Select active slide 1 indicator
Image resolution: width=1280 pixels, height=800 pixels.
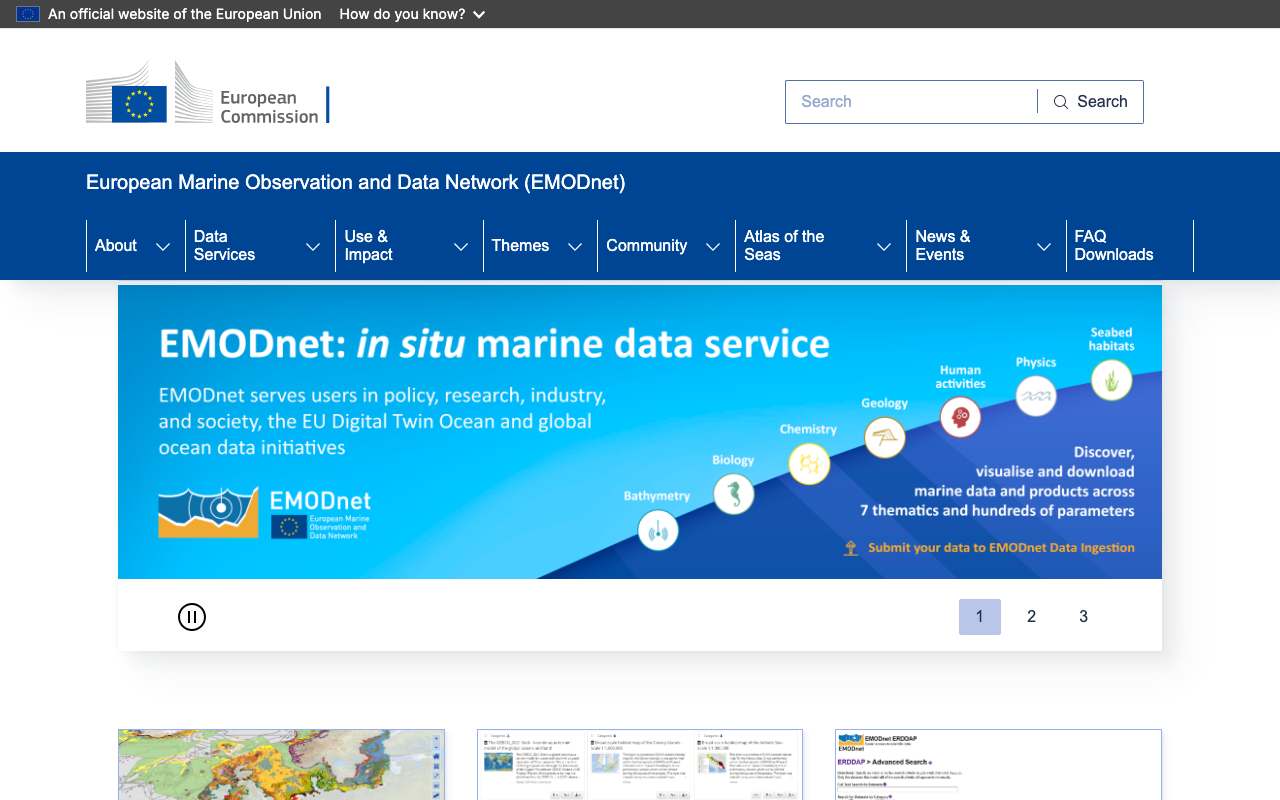980,617
